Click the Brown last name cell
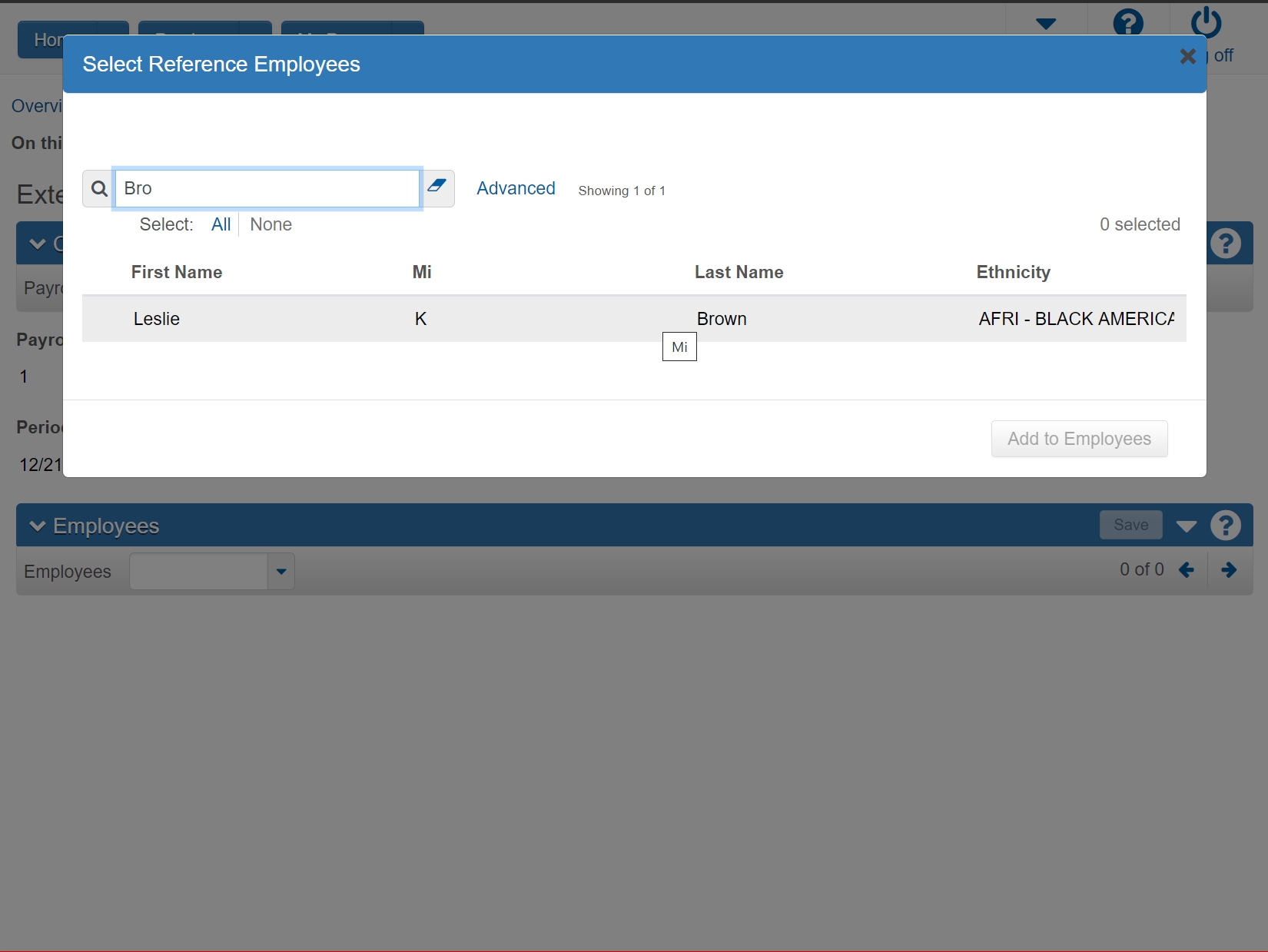The width and height of the screenshot is (1268, 952). (x=722, y=319)
